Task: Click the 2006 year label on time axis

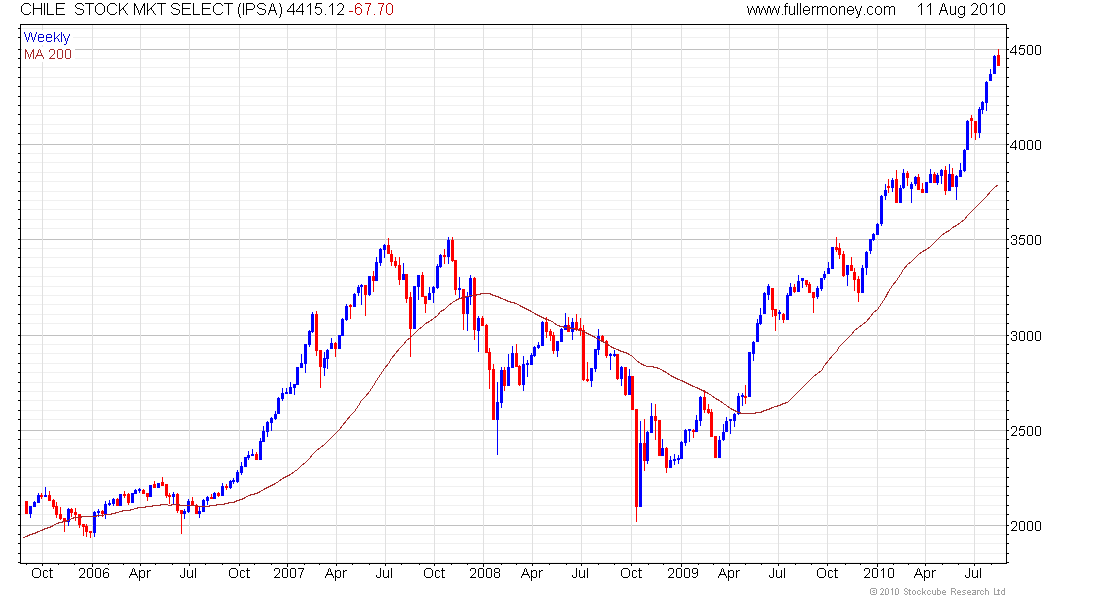Action: [x=93, y=573]
